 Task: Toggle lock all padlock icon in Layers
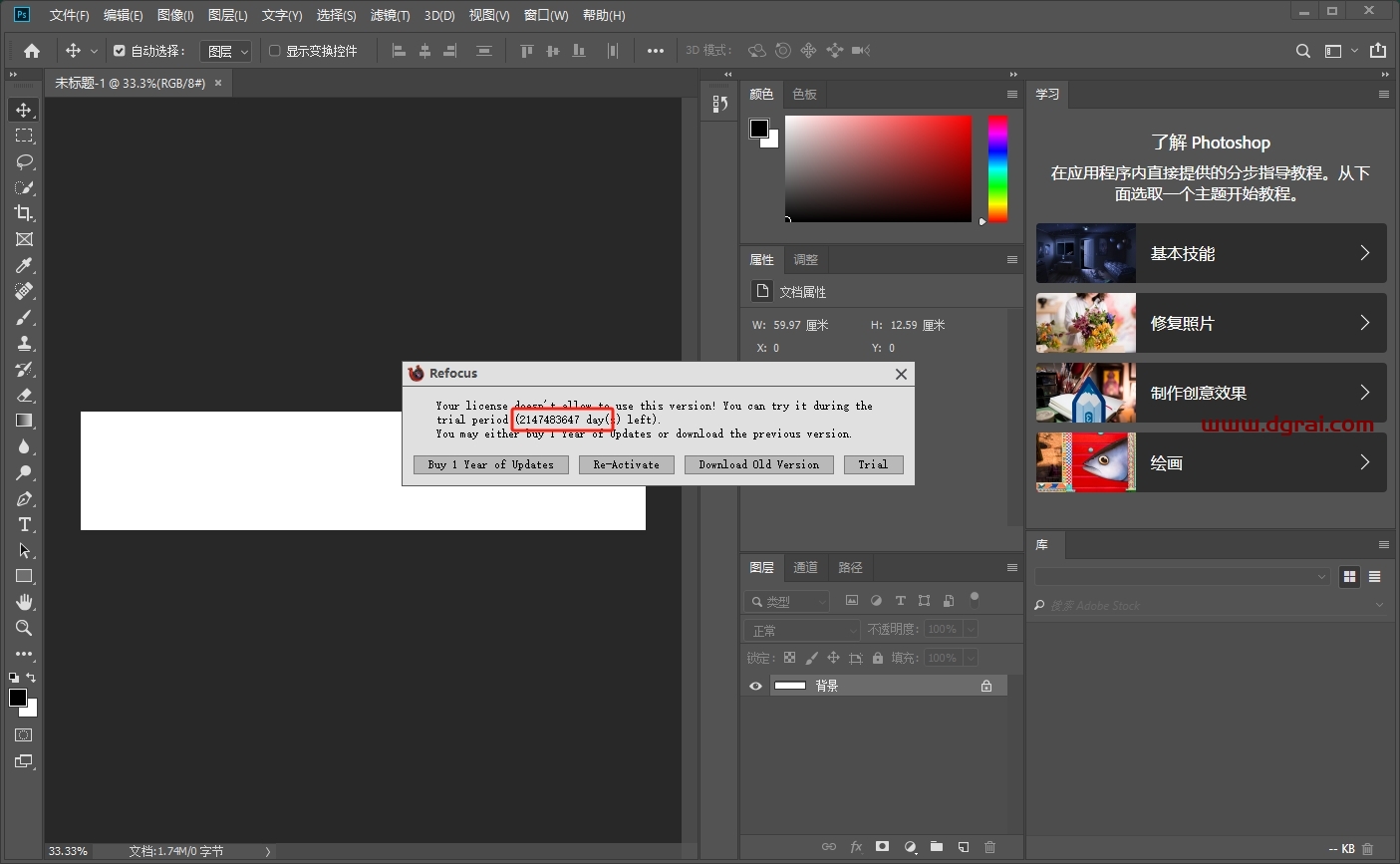pyautogui.click(x=878, y=658)
